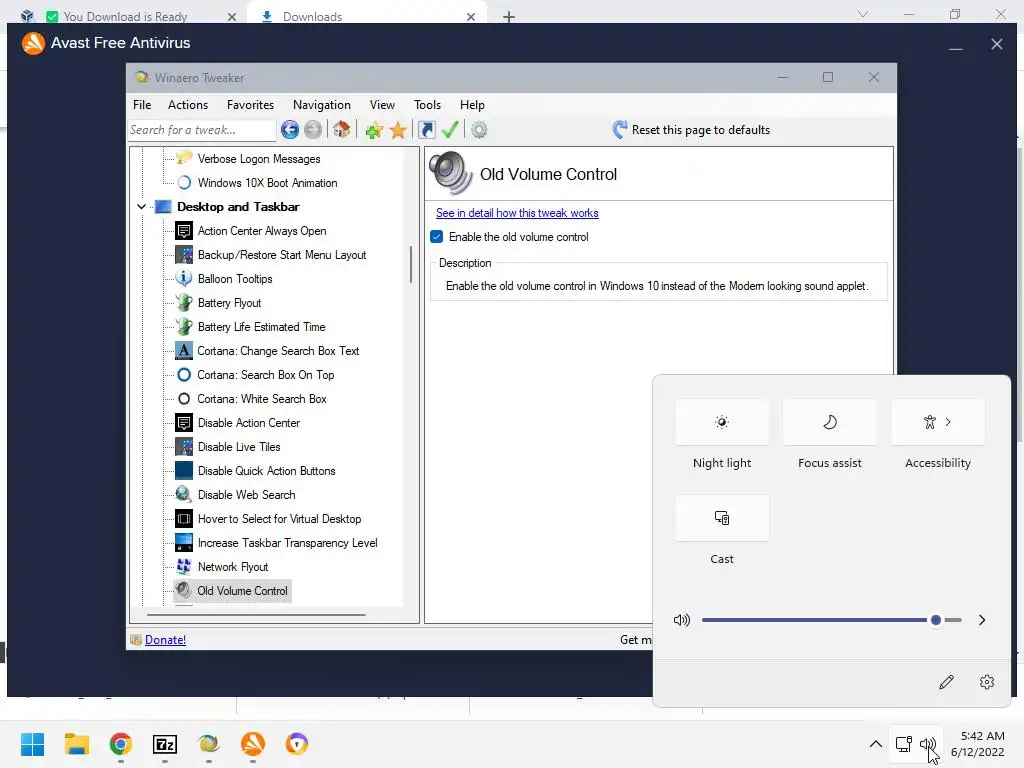Collapse the Desktop and Taskbar category

(141, 207)
